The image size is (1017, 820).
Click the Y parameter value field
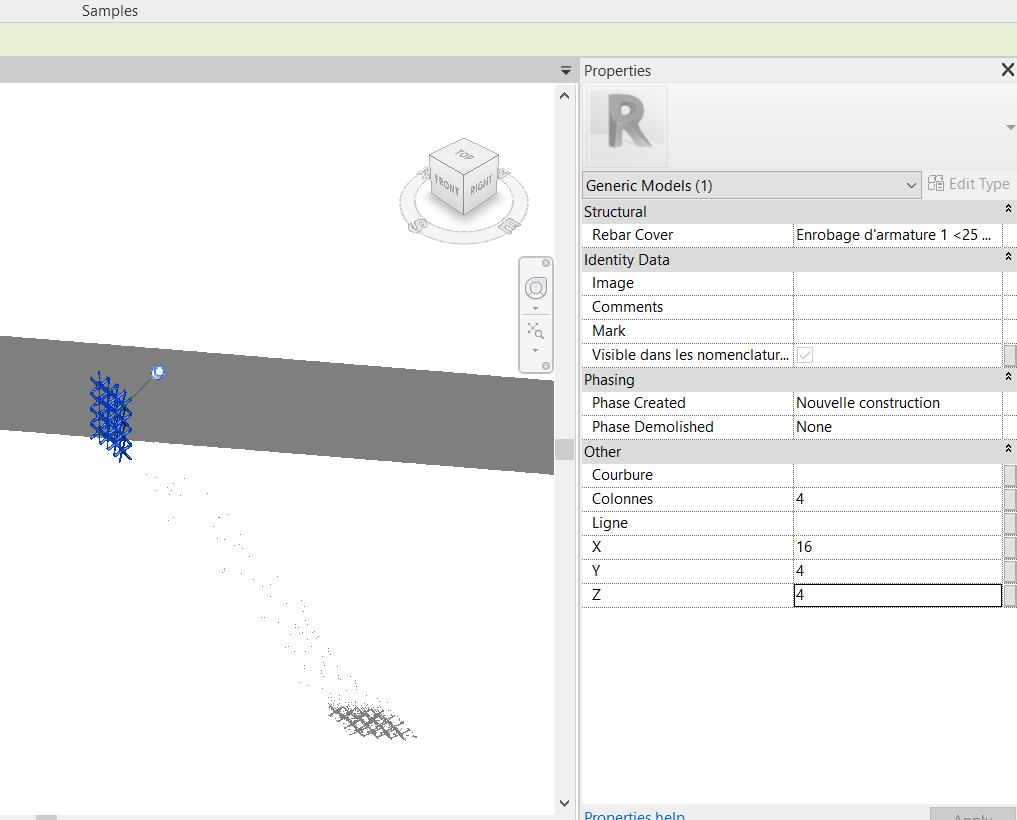[896, 571]
